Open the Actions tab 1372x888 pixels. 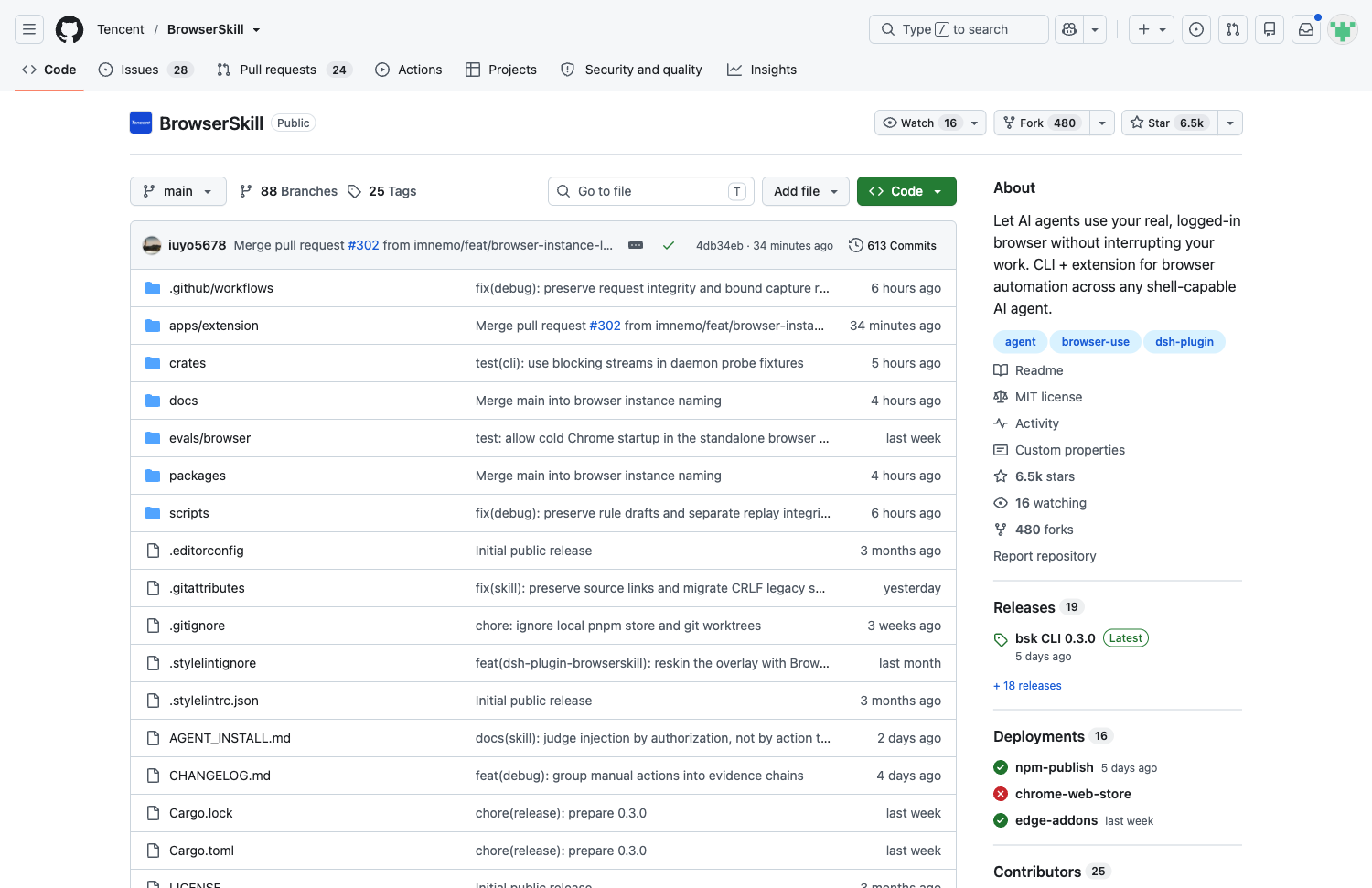409,70
